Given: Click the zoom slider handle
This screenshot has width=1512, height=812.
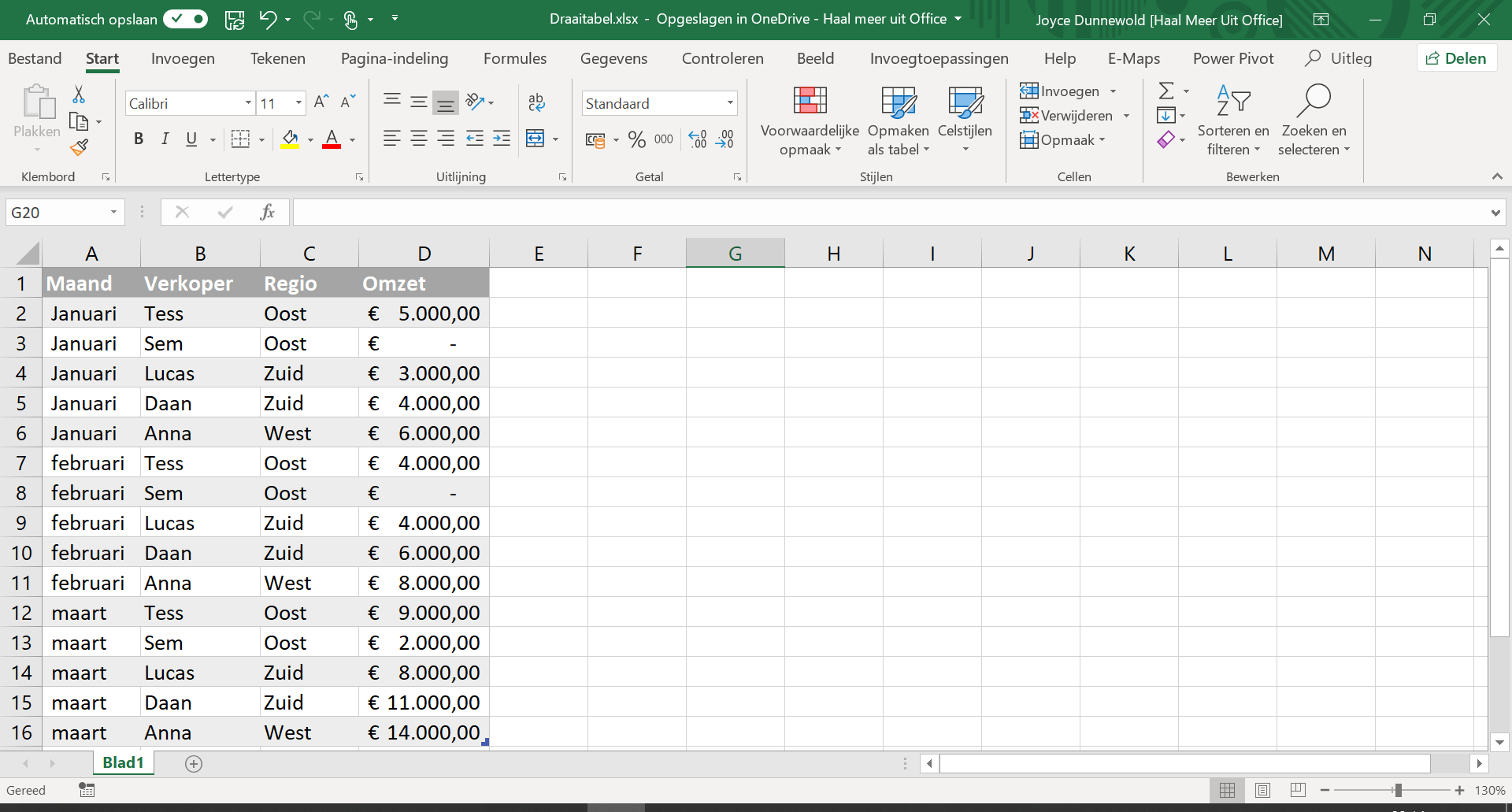Looking at the screenshot, I should (x=1398, y=790).
